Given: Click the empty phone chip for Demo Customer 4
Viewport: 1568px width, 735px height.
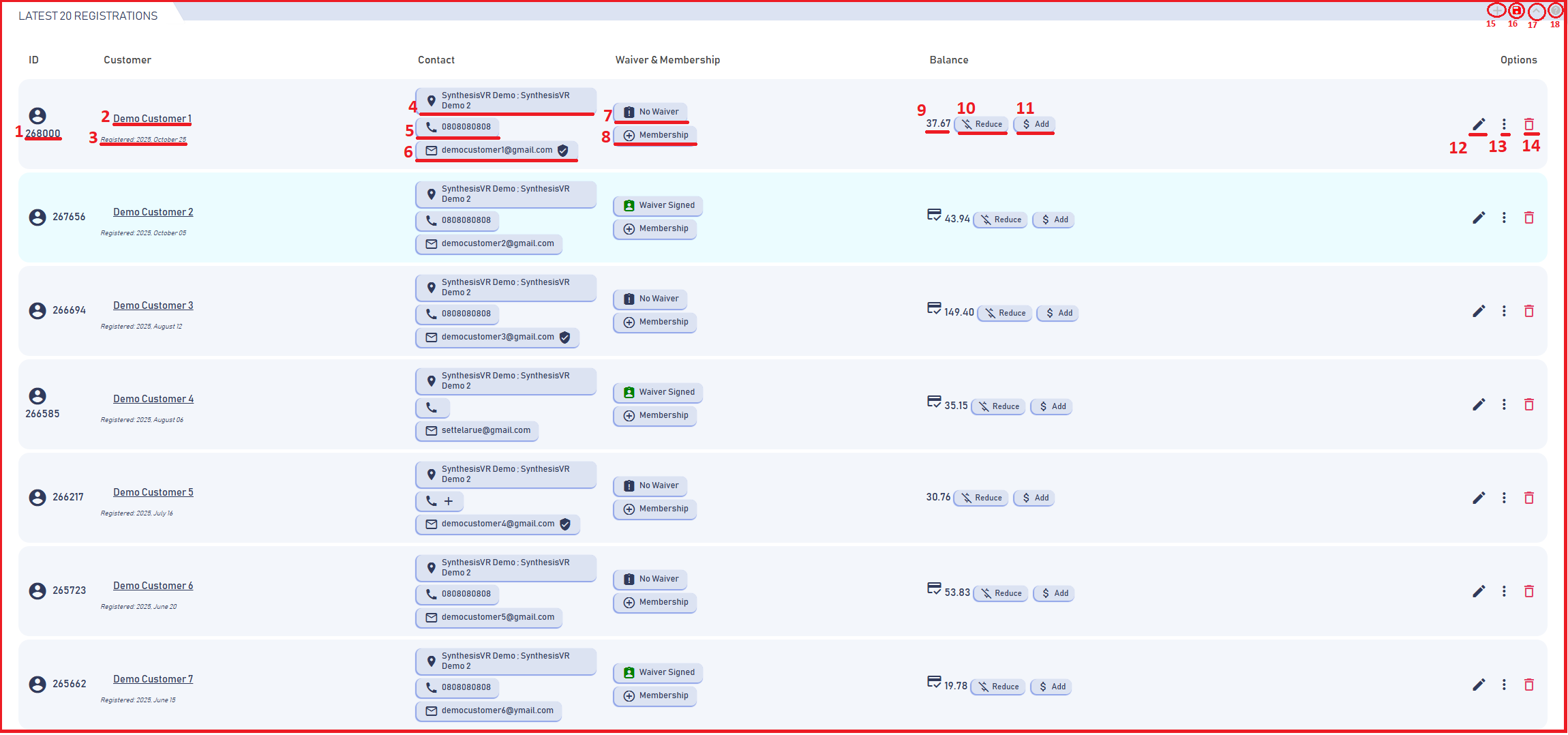Looking at the screenshot, I should [x=433, y=408].
